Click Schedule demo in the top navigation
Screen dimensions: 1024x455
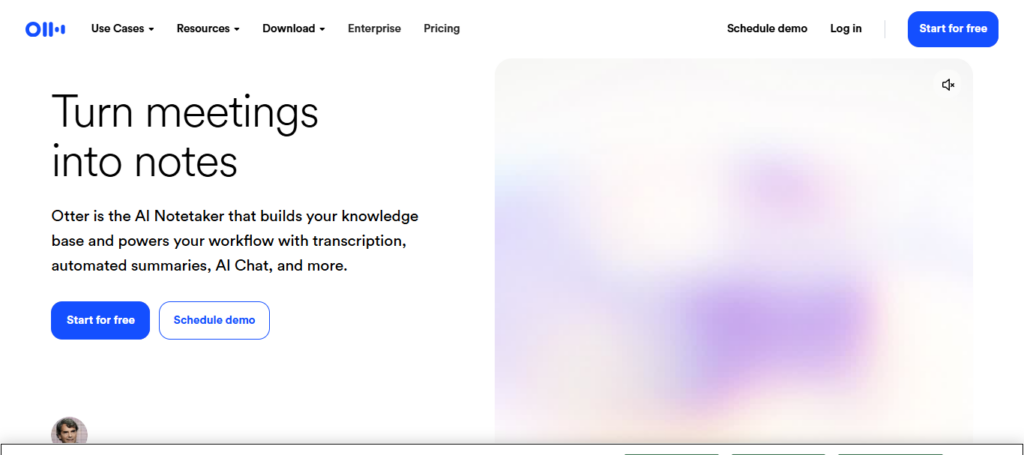[767, 29]
